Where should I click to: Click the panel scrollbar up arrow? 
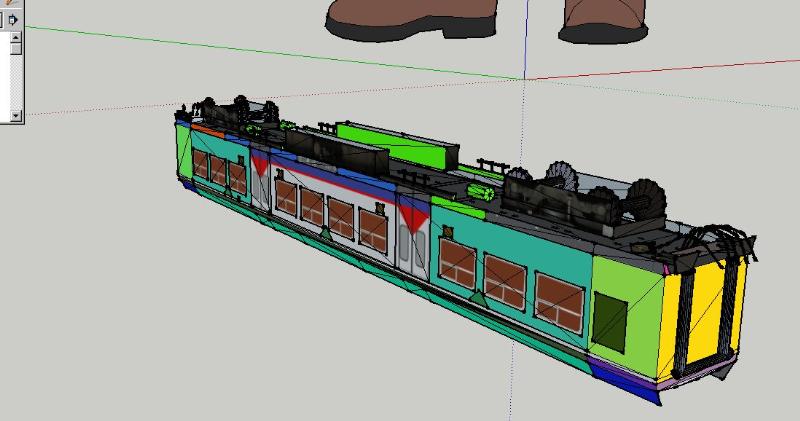click(x=16, y=37)
